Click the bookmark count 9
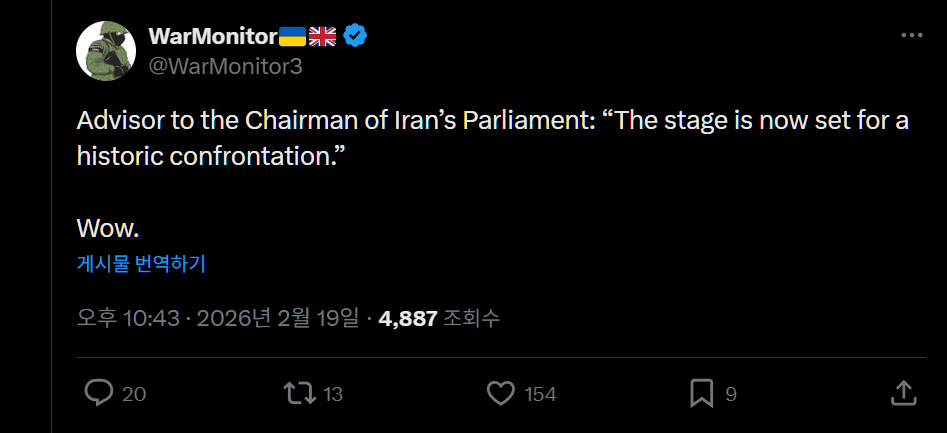The height and width of the screenshot is (433, 947). click(x=731, y=394)
